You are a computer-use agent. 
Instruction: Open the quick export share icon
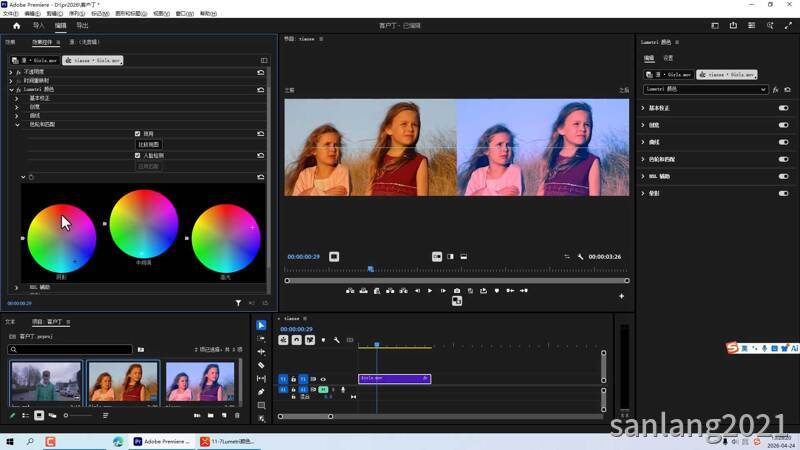coord(733,26)
